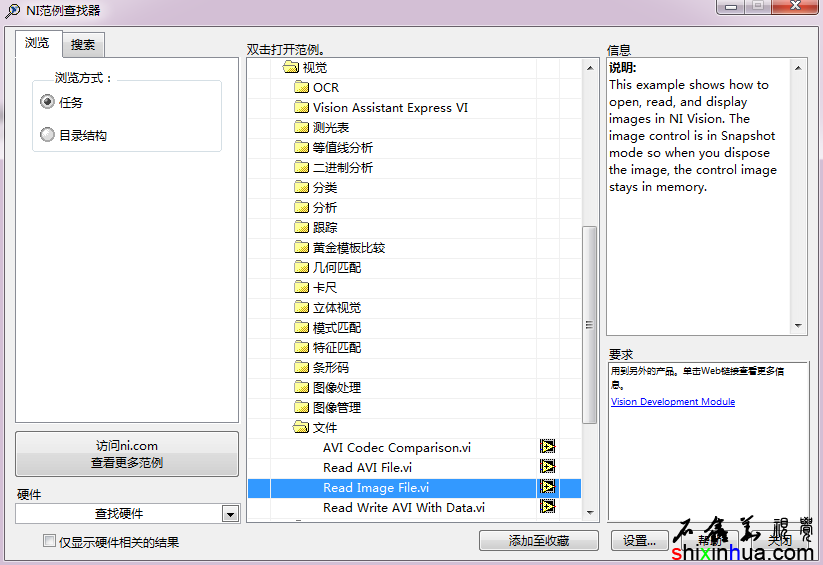The image size is (823, 565).
Task: Collapse the 文件 folder in tree
Action: tap(301, 427)
